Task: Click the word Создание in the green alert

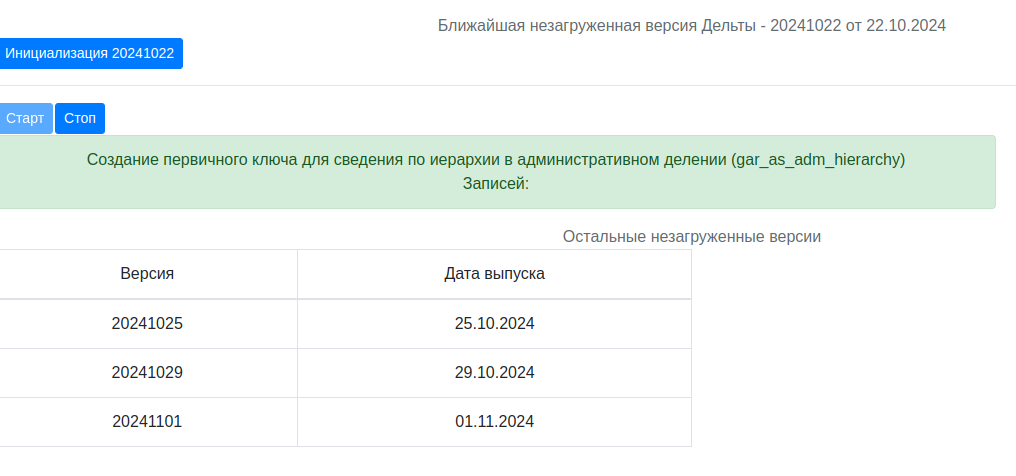Action: coord(123,159)
